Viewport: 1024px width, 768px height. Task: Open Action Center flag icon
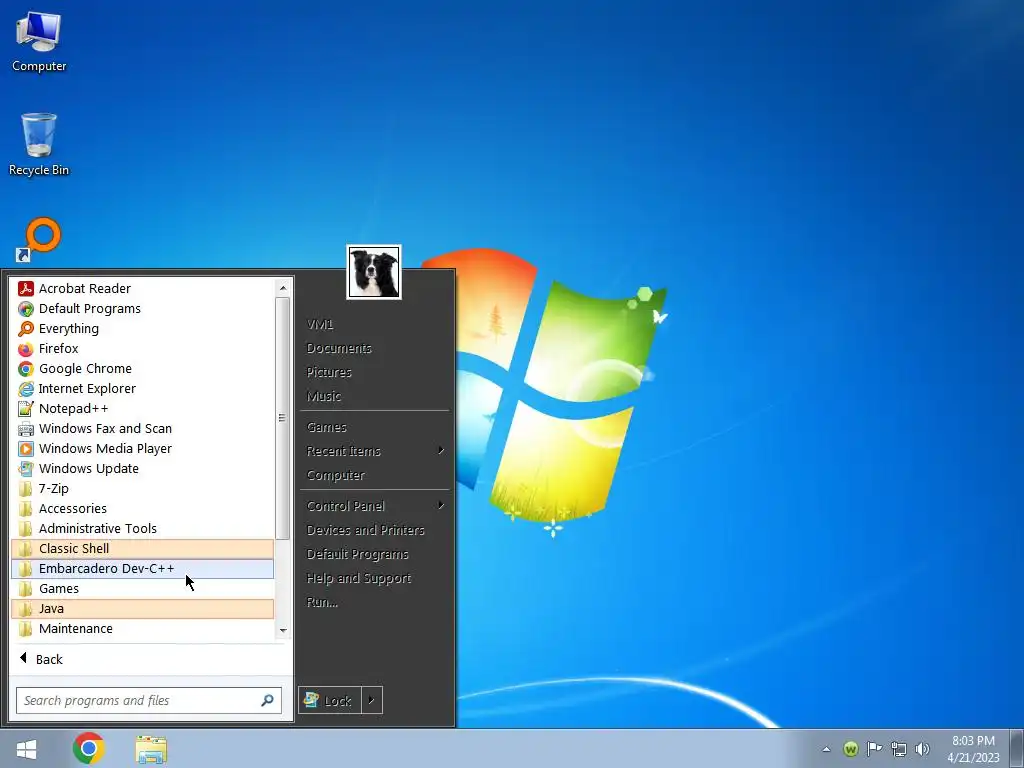[874, 748]
